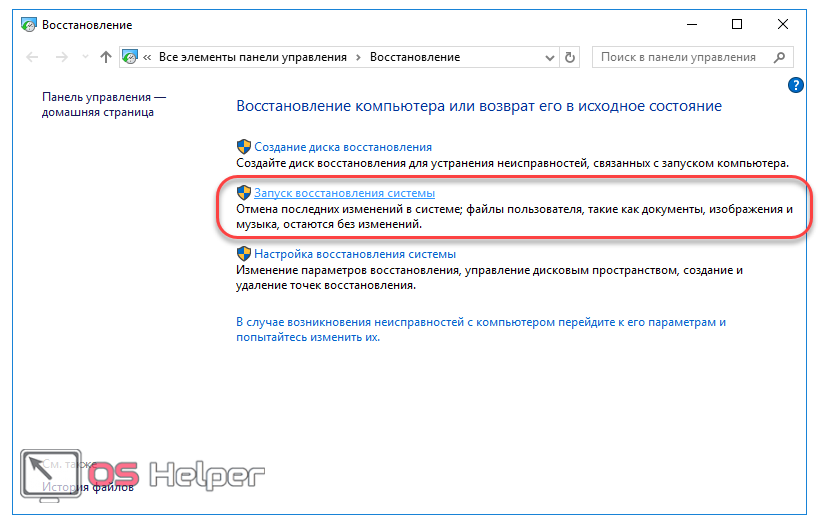Click shield icon beside "Настройка восстановления системы"
The width and height of the screenshot is (819, 524).
point(243,255)
